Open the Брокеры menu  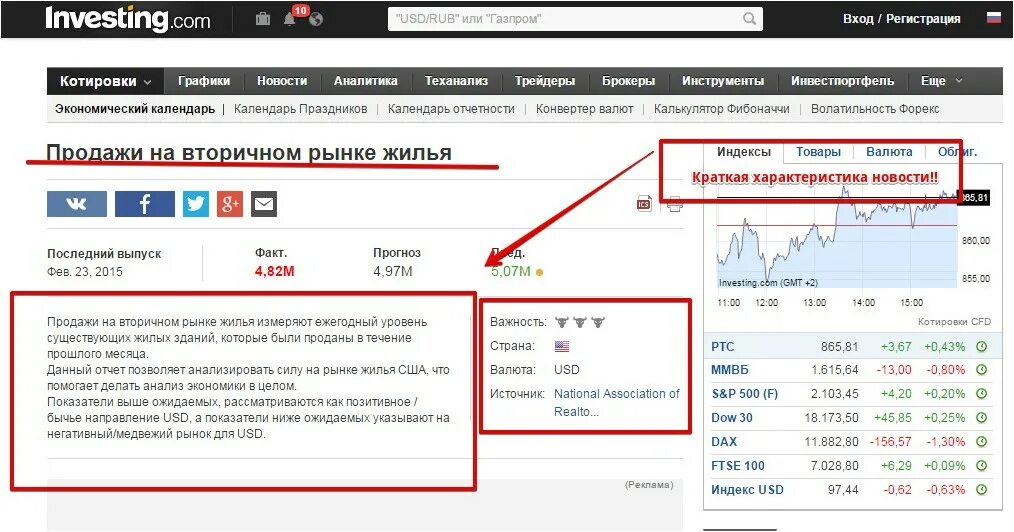[x=629, y=81]
